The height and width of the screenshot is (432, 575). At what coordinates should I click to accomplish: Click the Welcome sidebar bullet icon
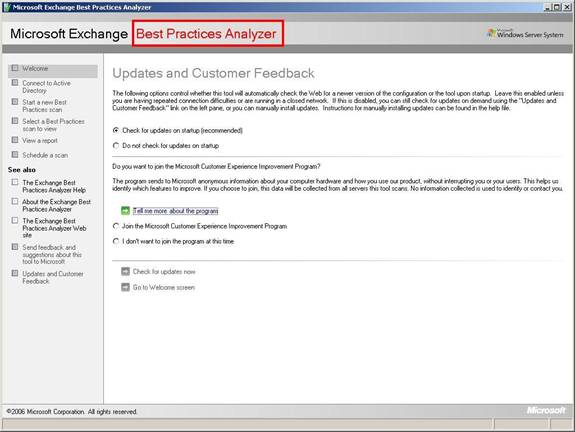[15, 68]
